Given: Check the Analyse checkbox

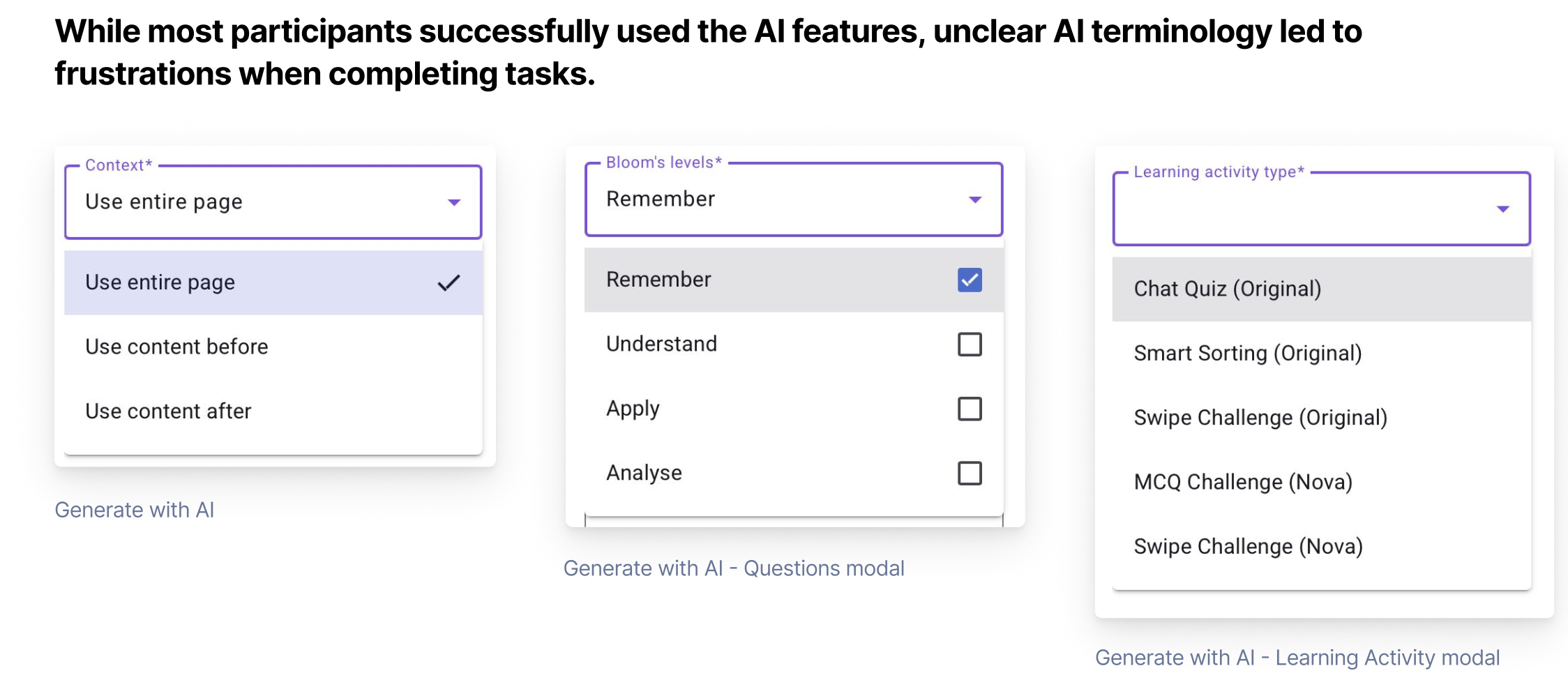Looking at the screenshot, I should click(x=970, y=474).
